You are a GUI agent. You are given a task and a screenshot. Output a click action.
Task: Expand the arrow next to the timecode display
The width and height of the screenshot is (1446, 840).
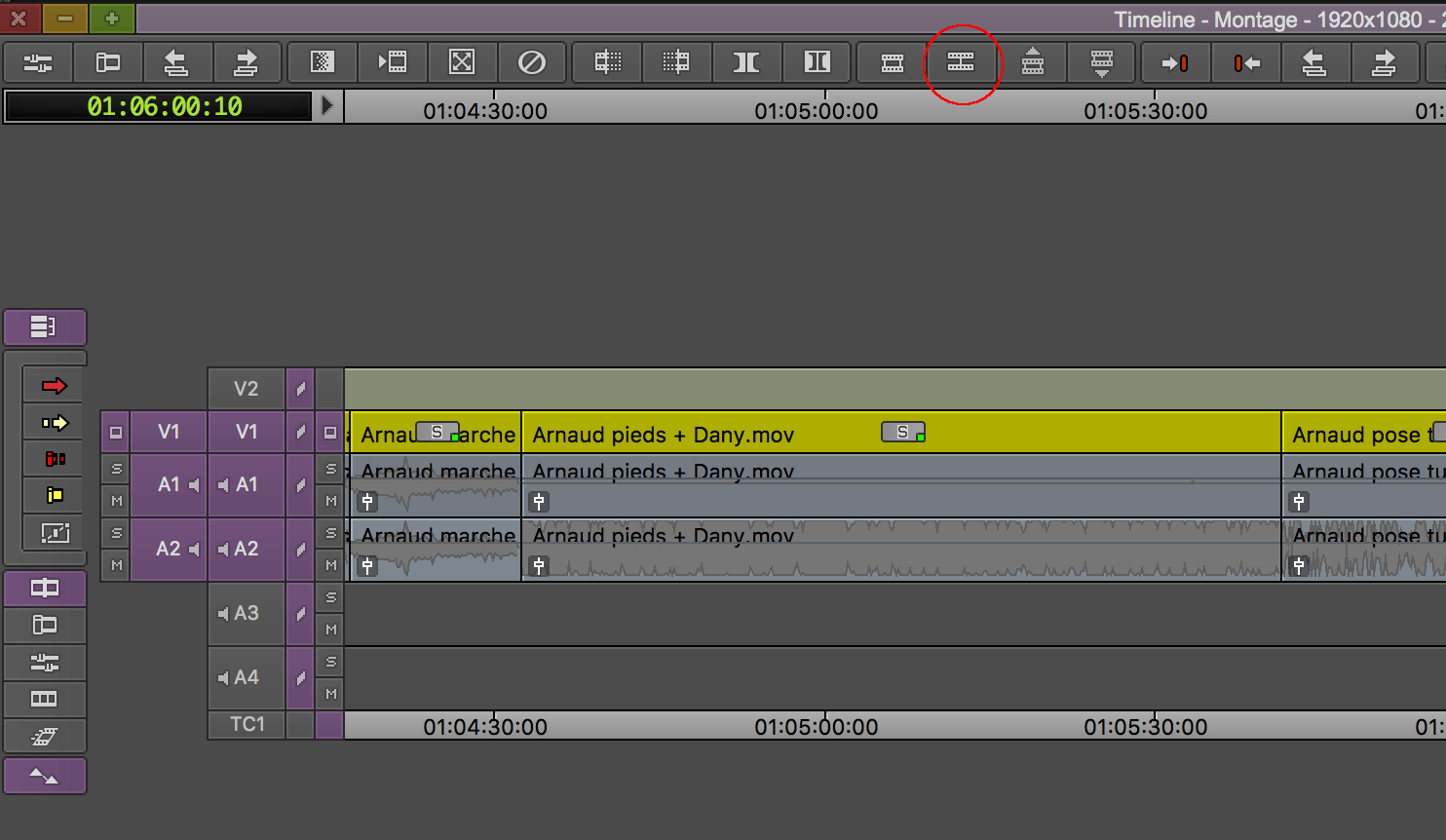(327, 105)
